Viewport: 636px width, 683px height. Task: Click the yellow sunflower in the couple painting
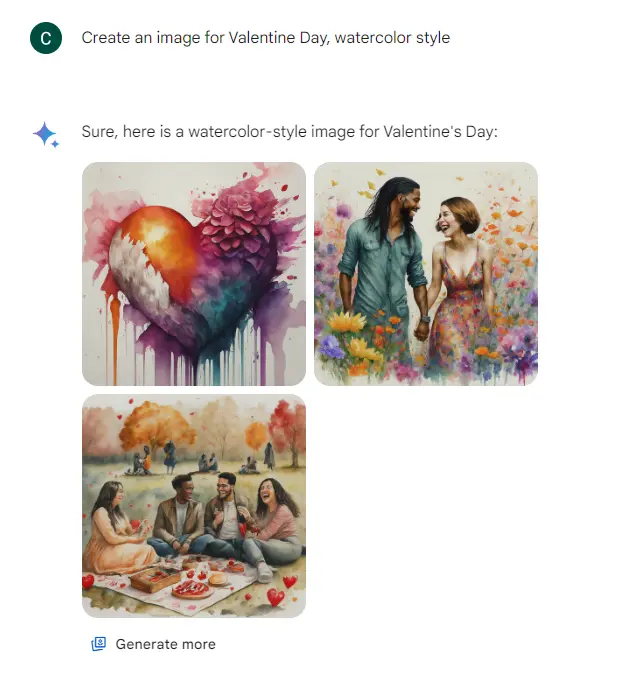pyautogui.click(x=347, y=322)
